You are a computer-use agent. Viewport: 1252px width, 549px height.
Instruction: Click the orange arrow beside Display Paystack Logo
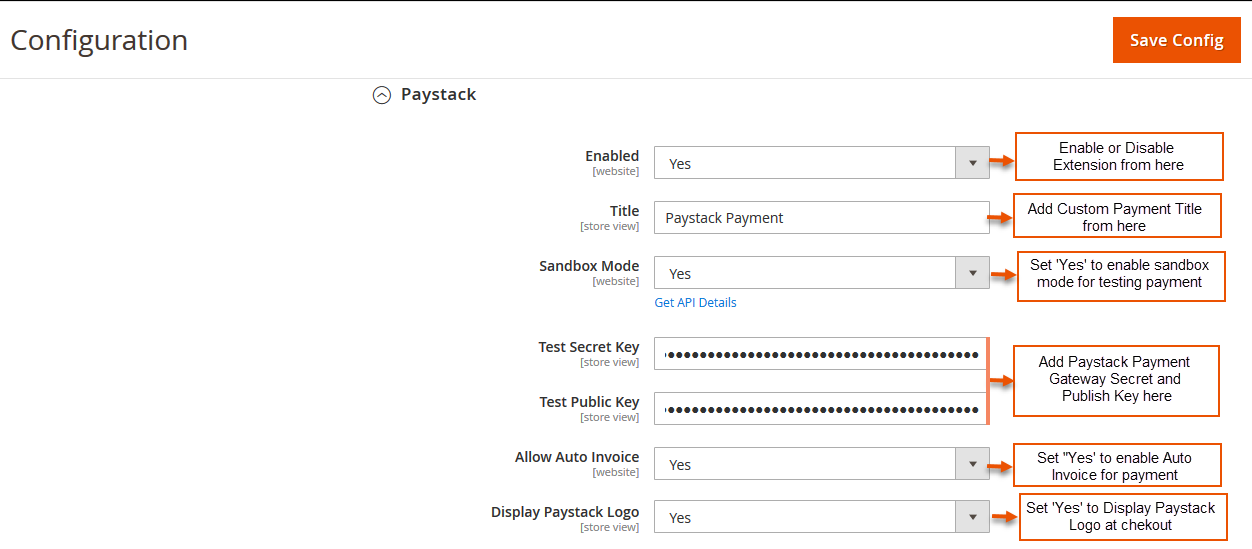[x=1004, y=517]
